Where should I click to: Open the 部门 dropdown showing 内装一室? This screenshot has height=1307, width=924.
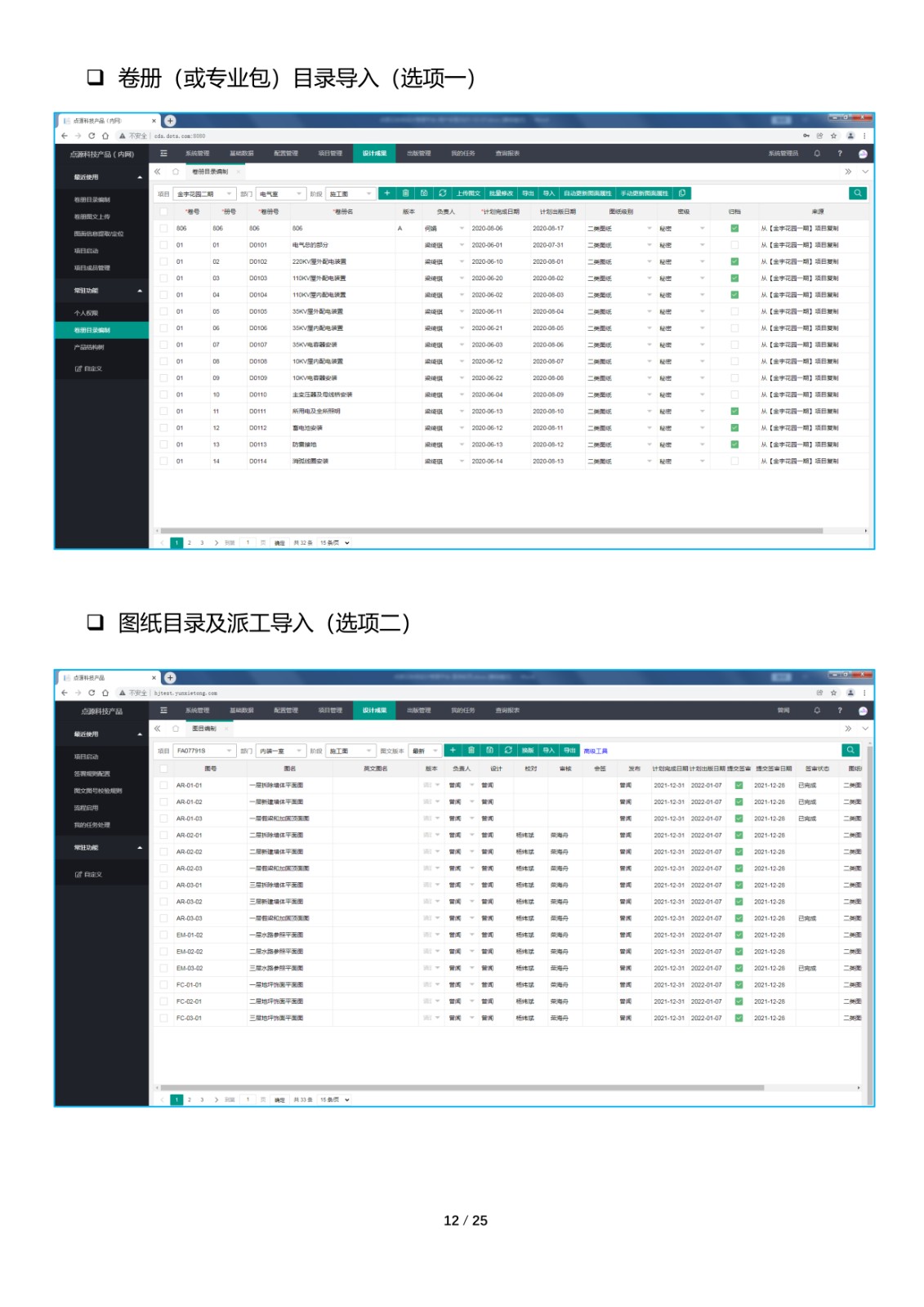click(280, 751)
